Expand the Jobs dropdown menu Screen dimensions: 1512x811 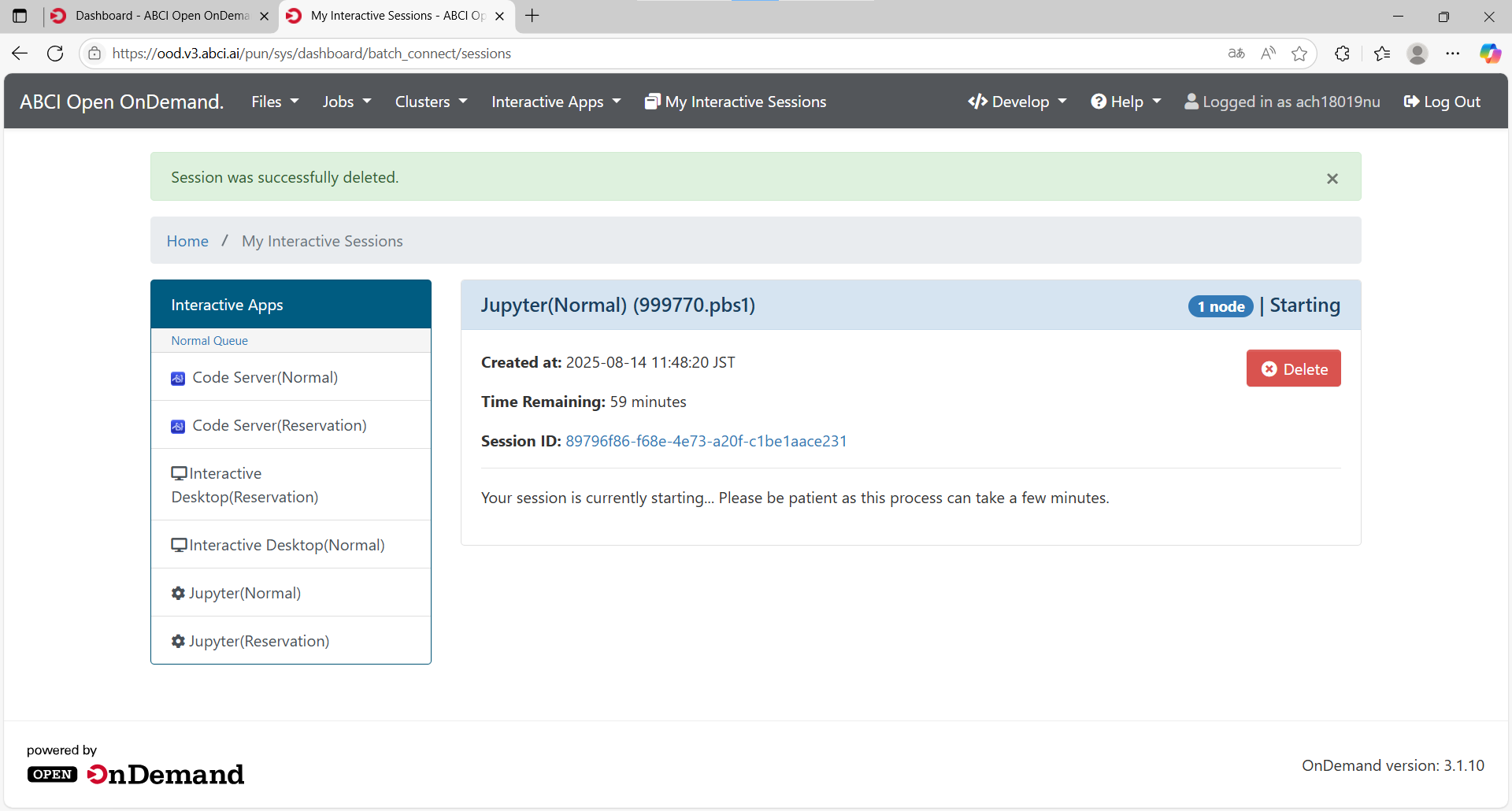click(x=346, y=102)
